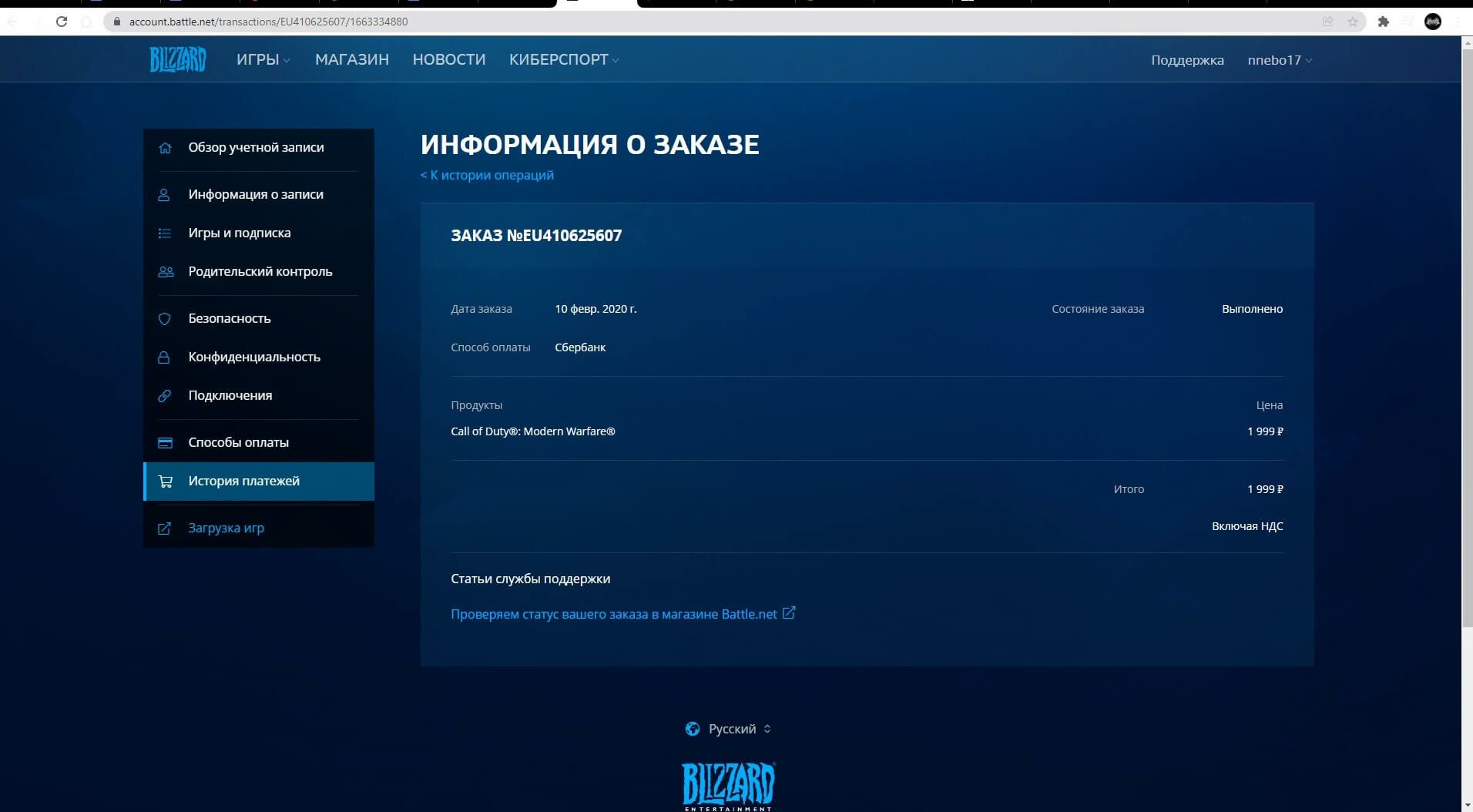Image resolution: width=1473 pixels, height=812 pixels.
Task: Click the order status Выполнено
Action: 1252,309
